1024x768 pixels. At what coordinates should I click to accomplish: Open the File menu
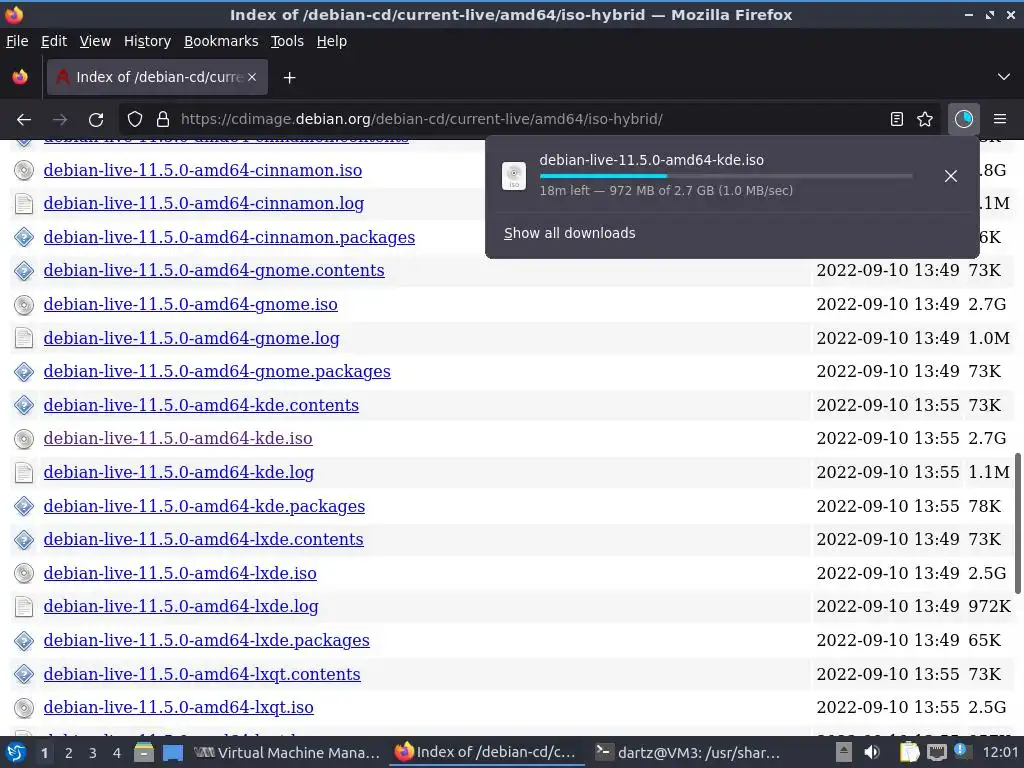[17, 41]
